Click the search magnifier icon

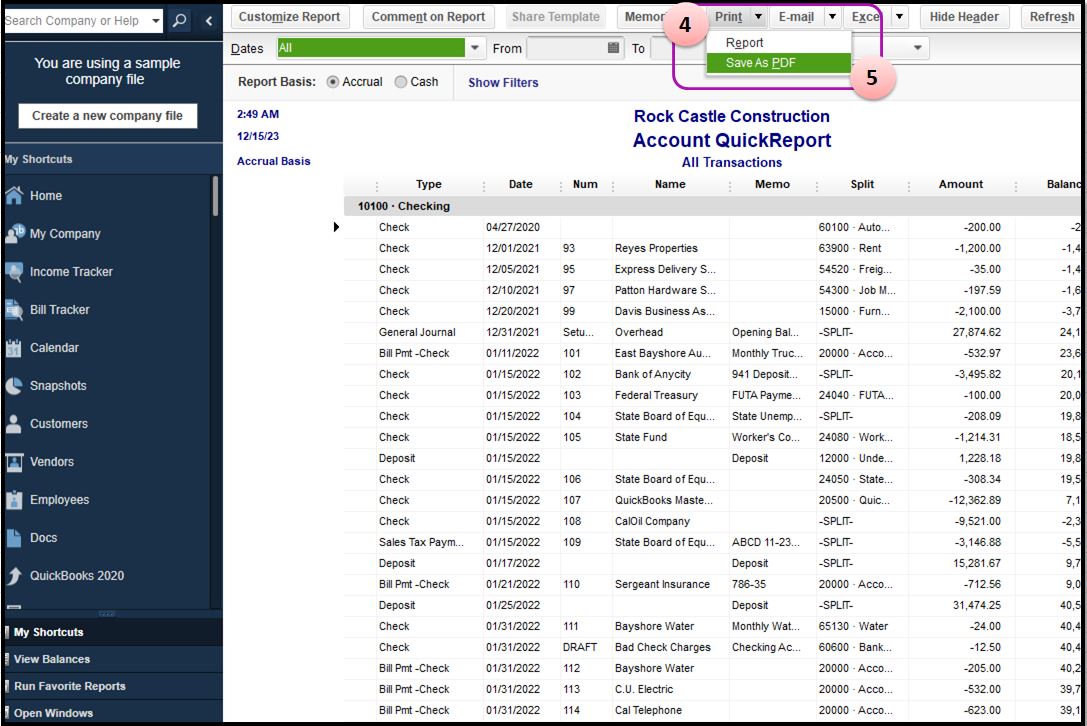point(180,21)
